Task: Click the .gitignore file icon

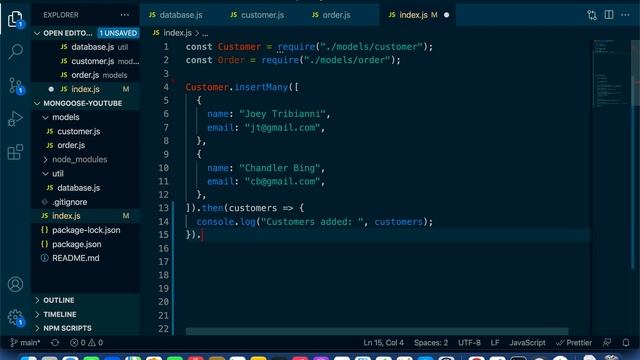Action: 44,202
